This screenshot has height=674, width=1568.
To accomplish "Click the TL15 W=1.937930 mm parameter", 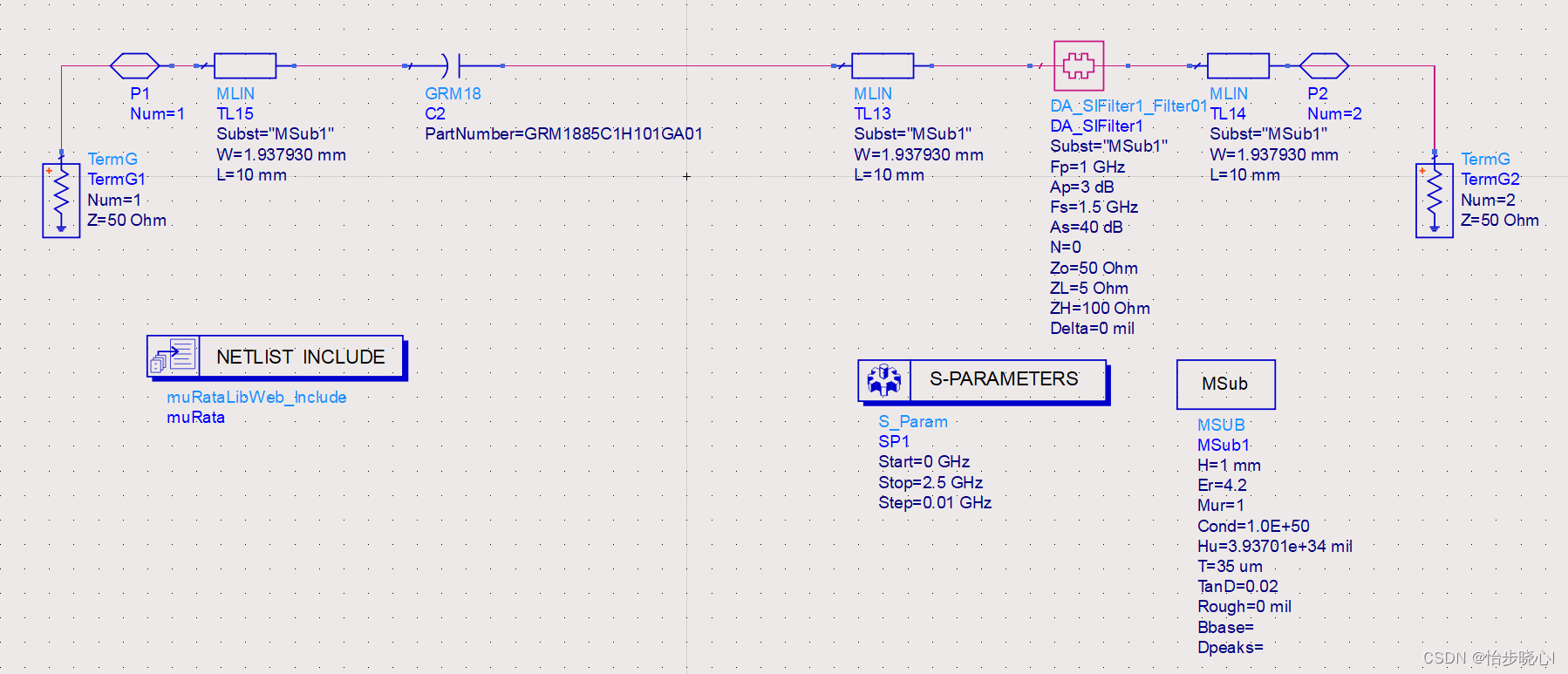I will tap(281, 154).
